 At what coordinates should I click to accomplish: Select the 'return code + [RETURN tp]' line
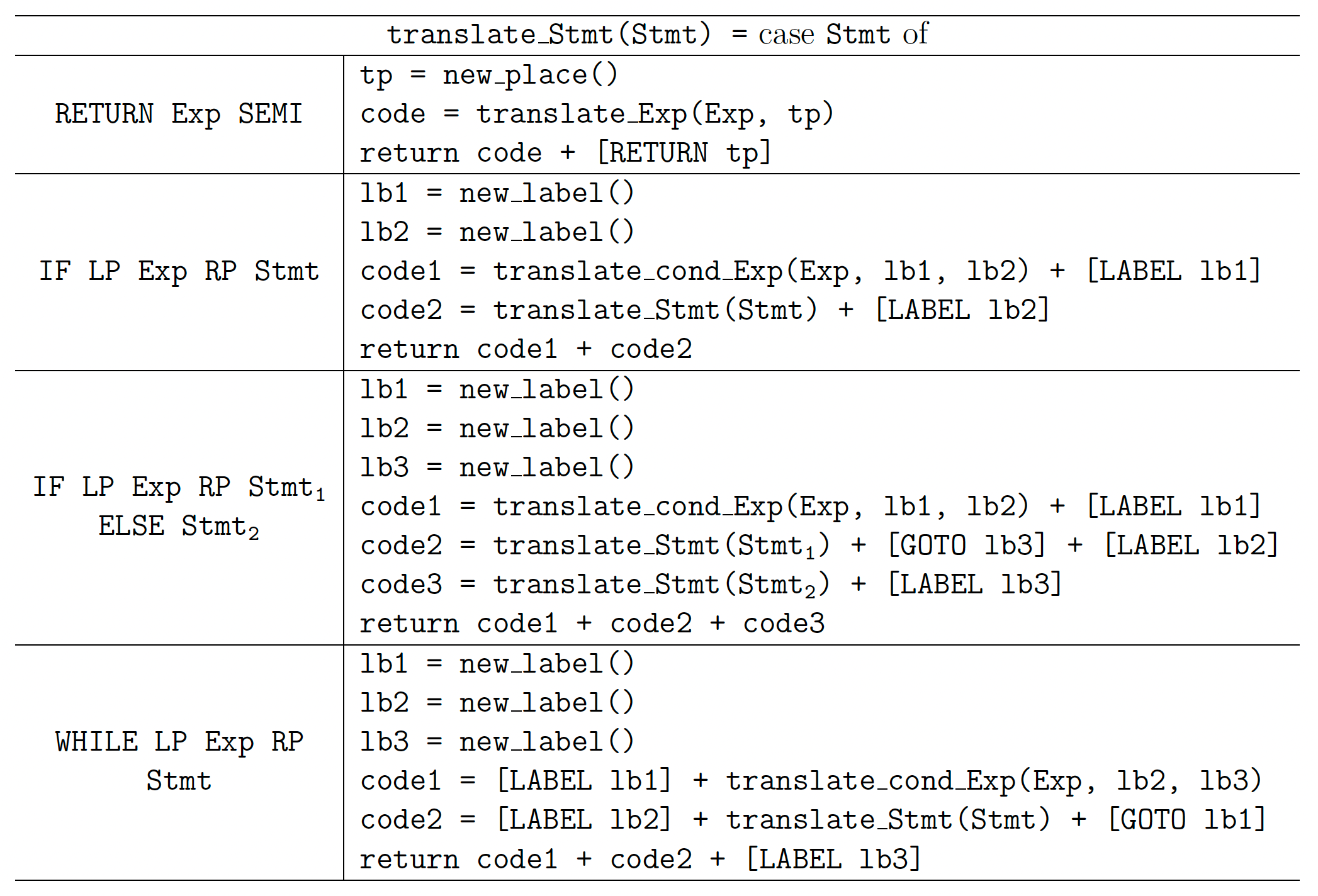coord(565,154)
